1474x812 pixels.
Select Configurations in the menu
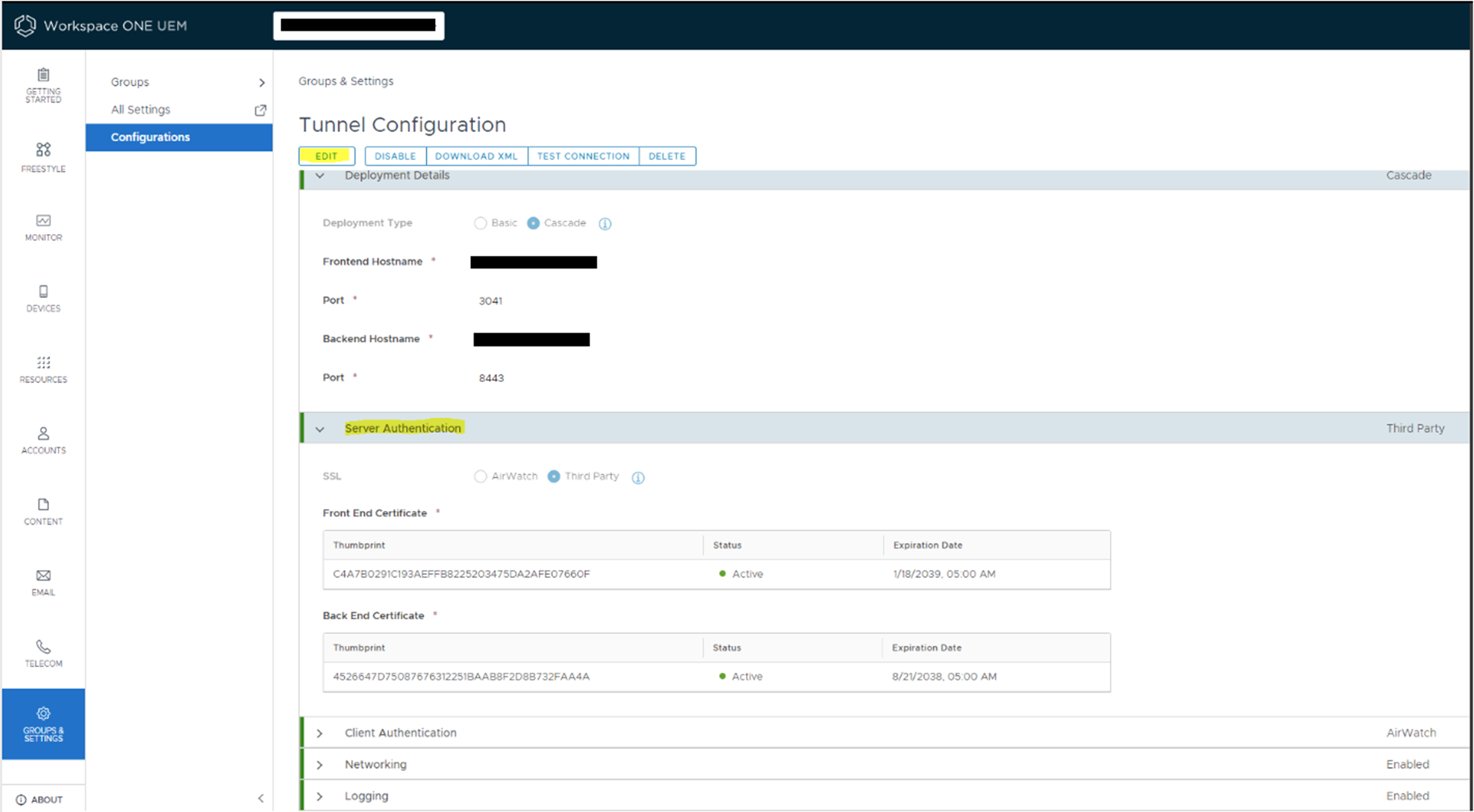click(151, 137)
